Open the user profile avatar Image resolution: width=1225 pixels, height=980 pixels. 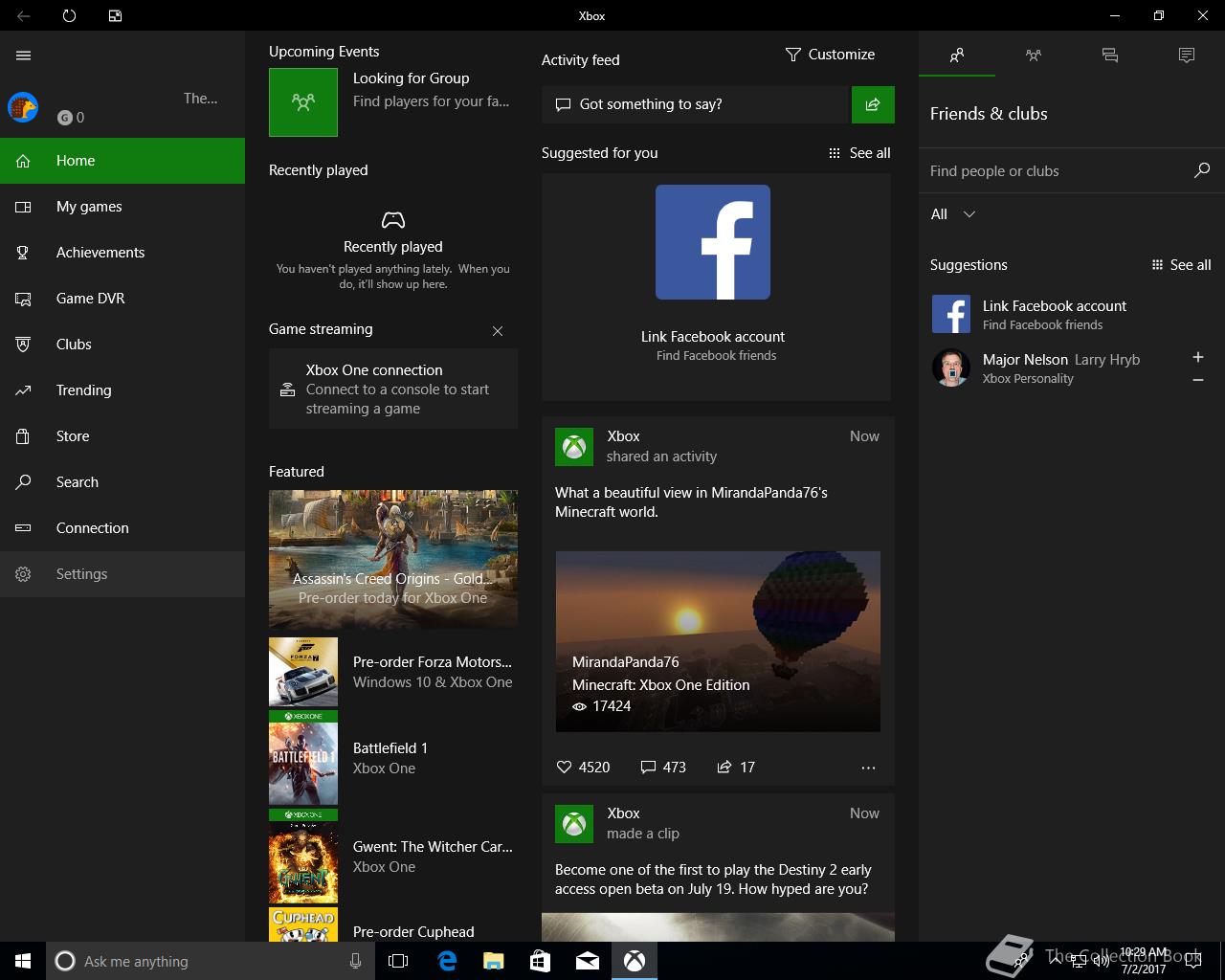click(23, 107)
